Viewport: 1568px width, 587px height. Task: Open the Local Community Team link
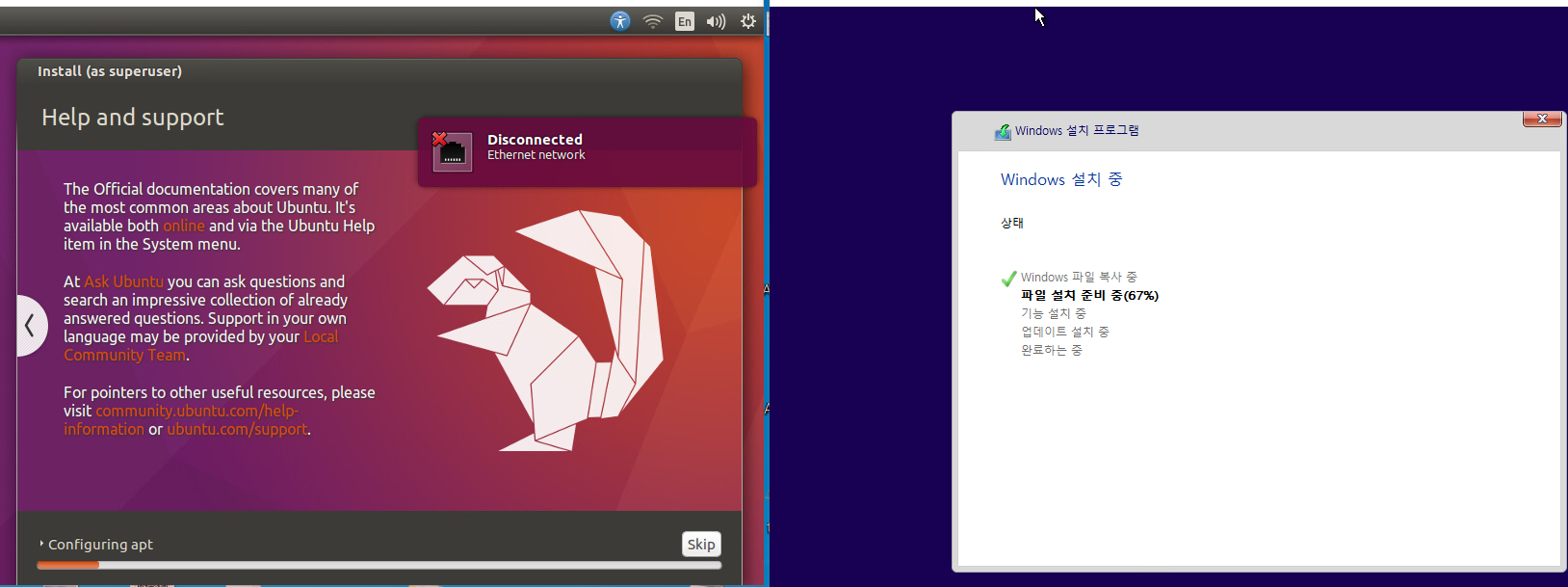pos(201,346)
